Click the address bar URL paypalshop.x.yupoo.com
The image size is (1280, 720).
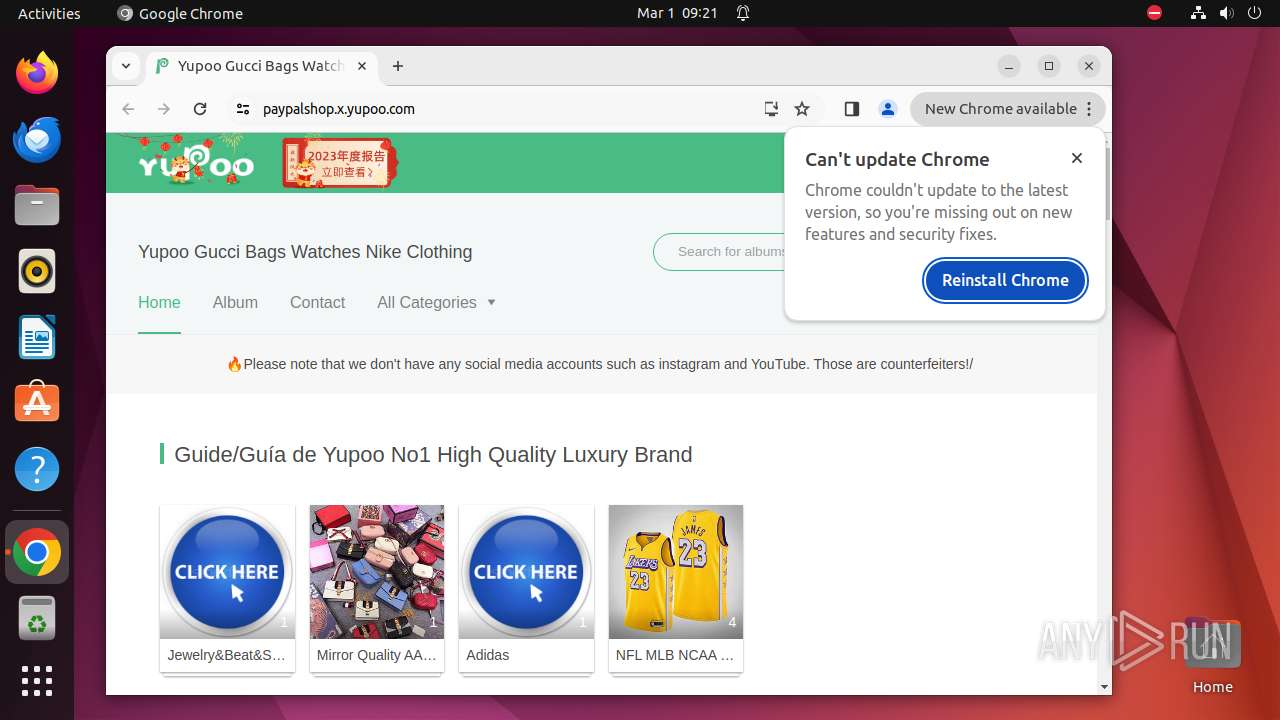pyautogui.click(x=338, y=109)
